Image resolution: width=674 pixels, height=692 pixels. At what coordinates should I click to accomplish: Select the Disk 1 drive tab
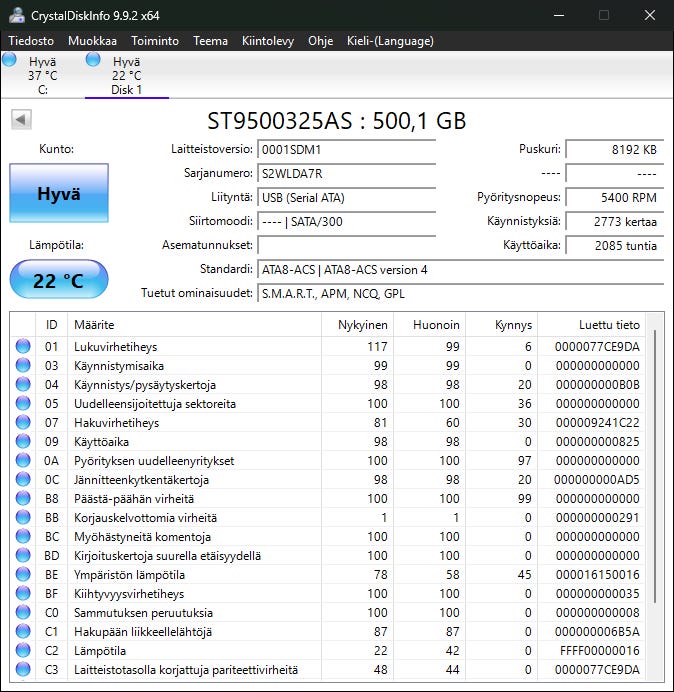click(x=127, y=75)
